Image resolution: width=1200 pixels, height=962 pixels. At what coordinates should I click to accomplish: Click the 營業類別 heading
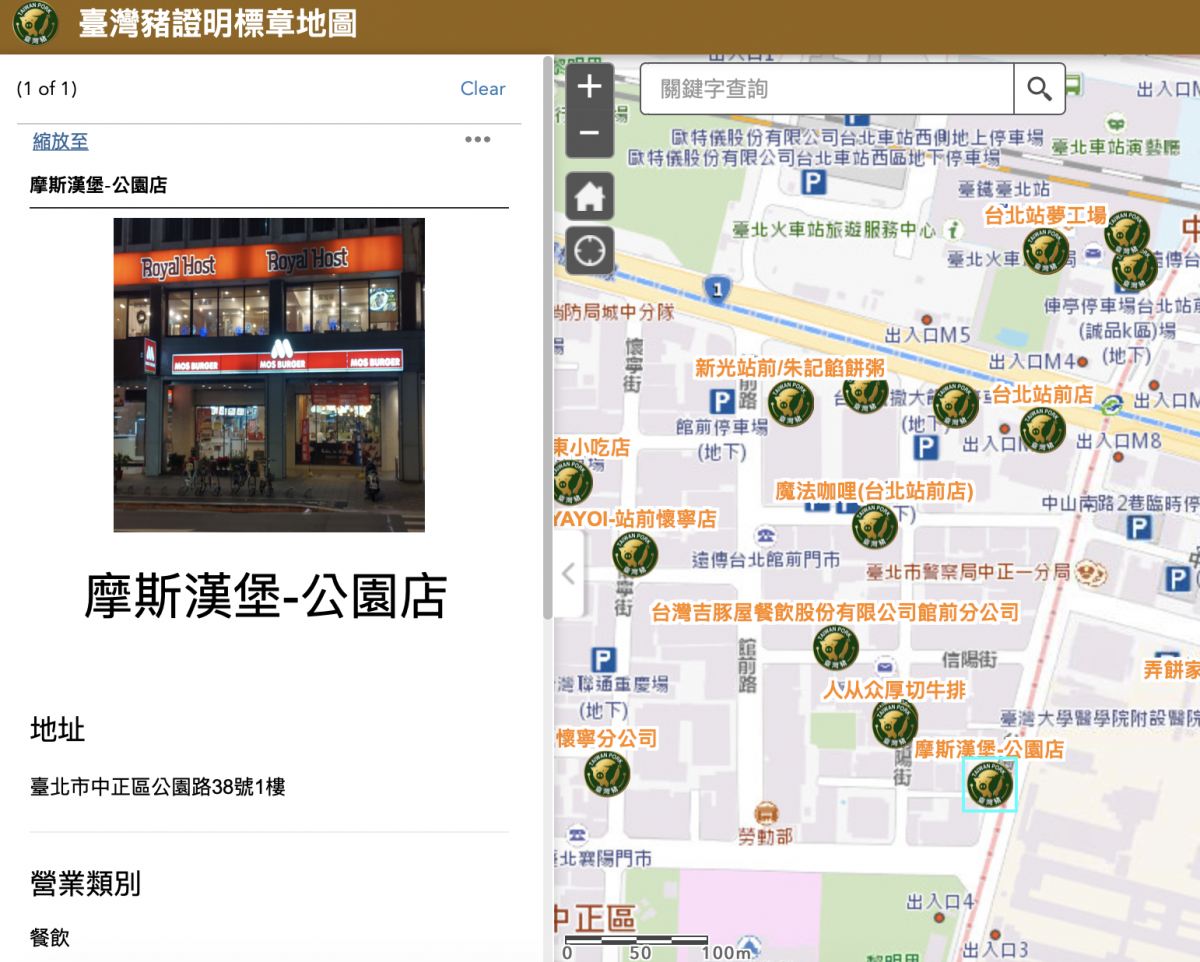point(86,883)
